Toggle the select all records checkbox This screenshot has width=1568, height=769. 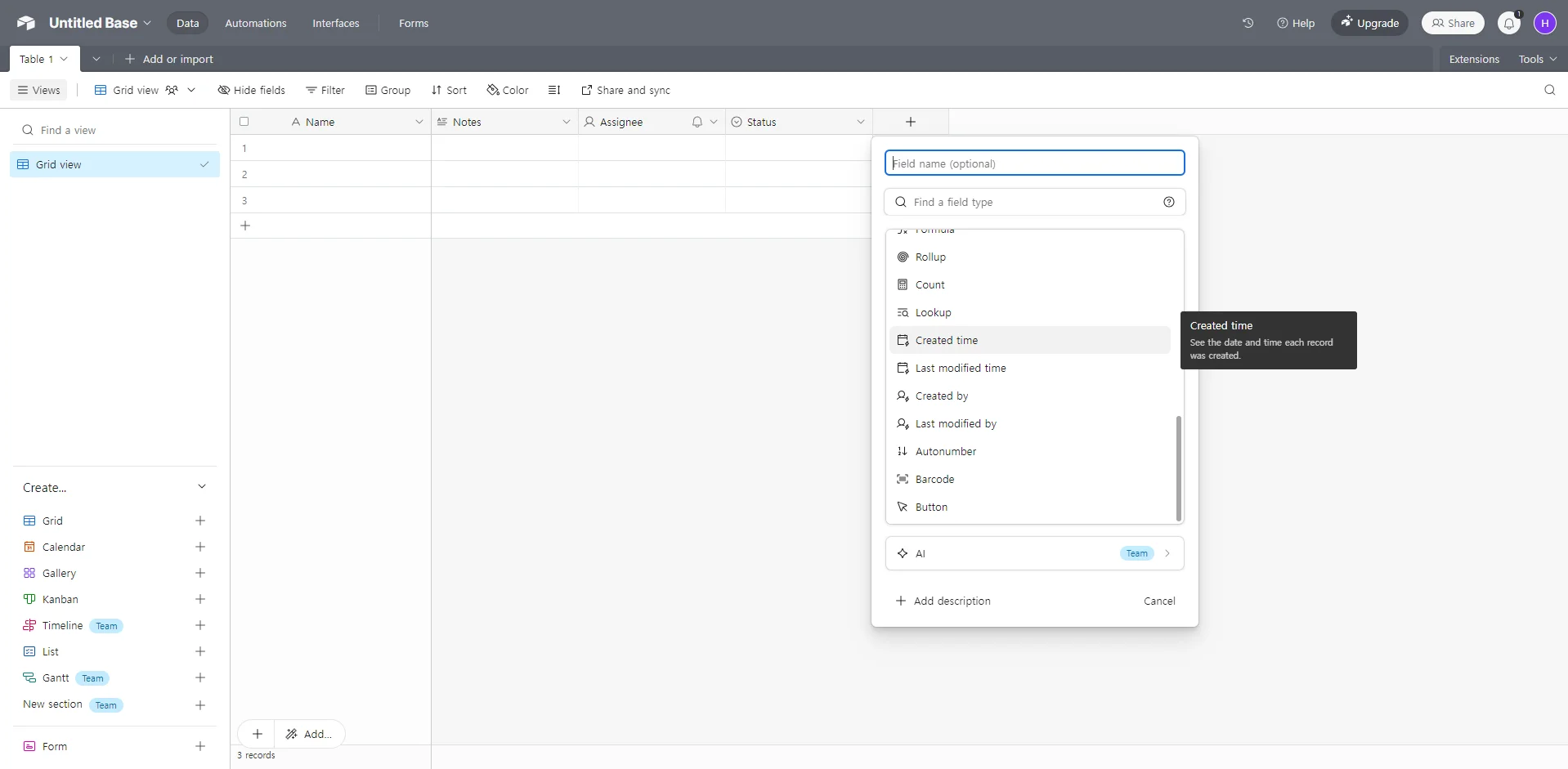pyautogui.click(x=244, y=122)
